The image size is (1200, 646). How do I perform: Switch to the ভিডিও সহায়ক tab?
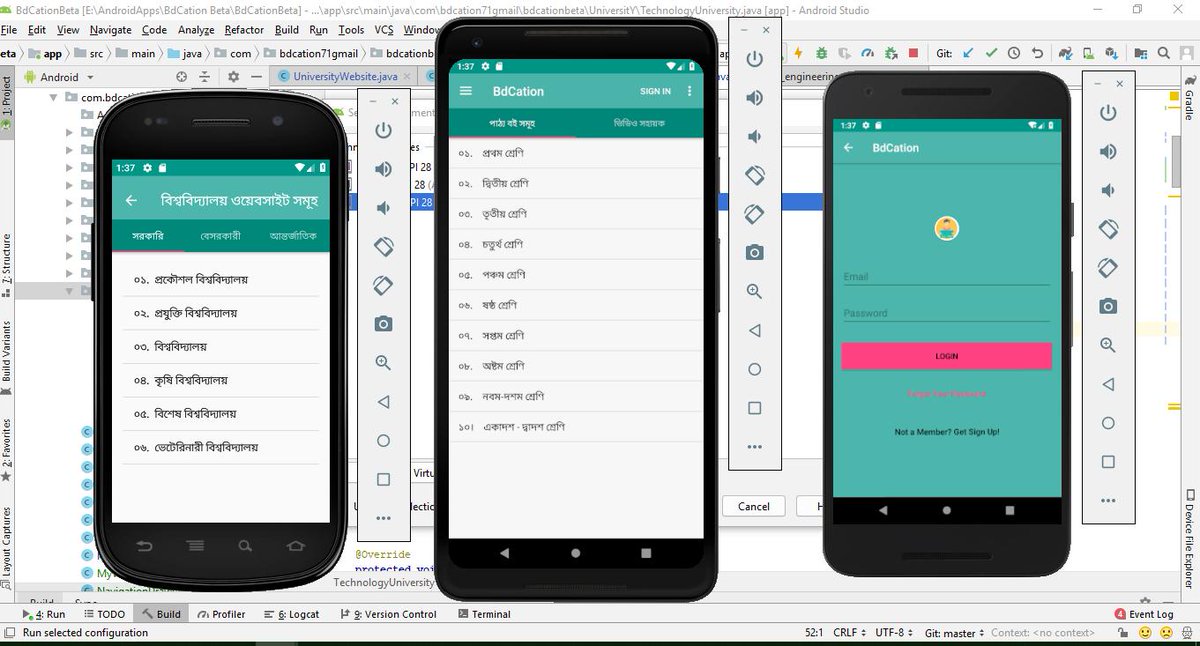639,123
